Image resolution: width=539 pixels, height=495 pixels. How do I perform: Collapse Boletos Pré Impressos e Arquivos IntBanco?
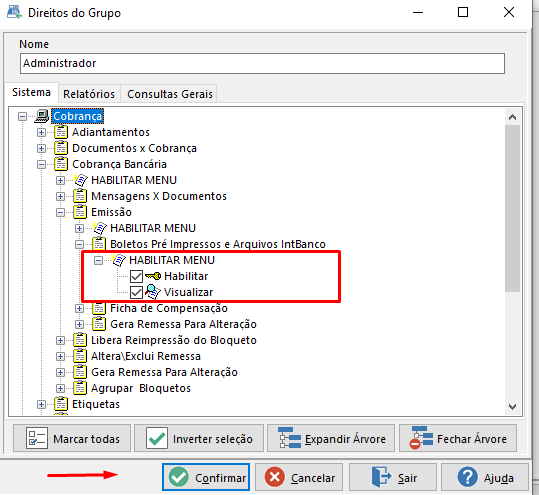tap(79, 244)
